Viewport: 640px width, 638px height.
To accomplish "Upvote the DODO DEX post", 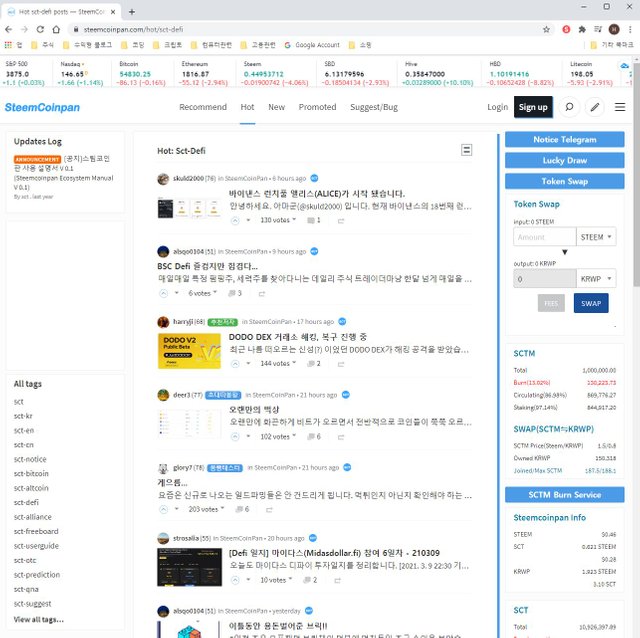I will [x=235, y=363].
